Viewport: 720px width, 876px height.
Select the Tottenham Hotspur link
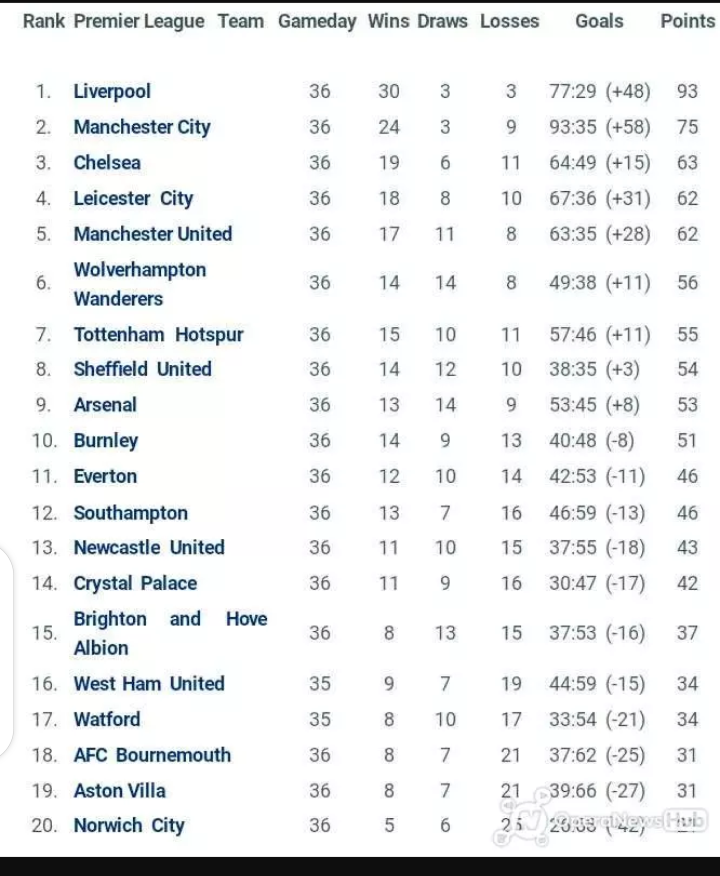click(158, 335)
